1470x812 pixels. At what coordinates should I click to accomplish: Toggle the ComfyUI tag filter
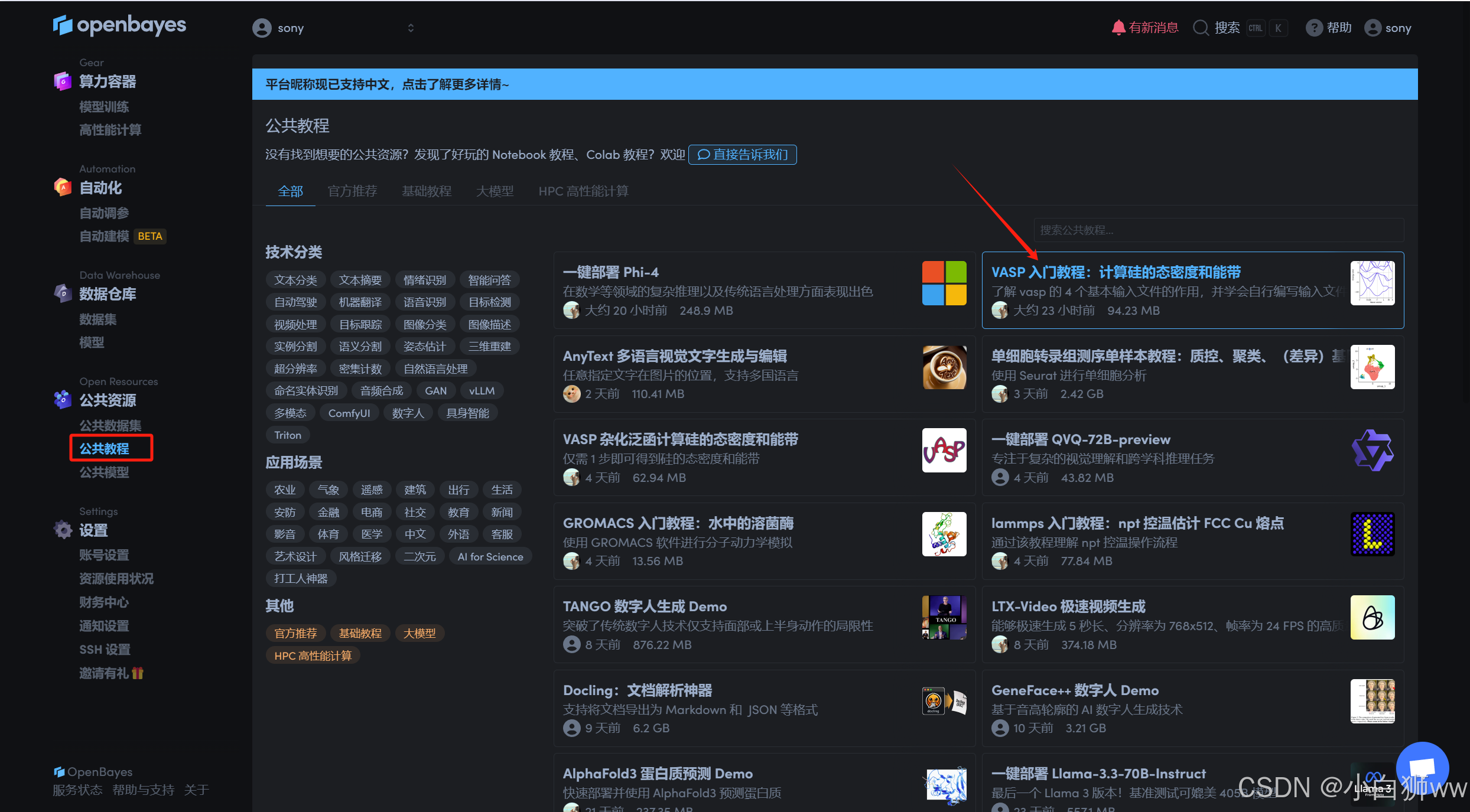(349, 413)
